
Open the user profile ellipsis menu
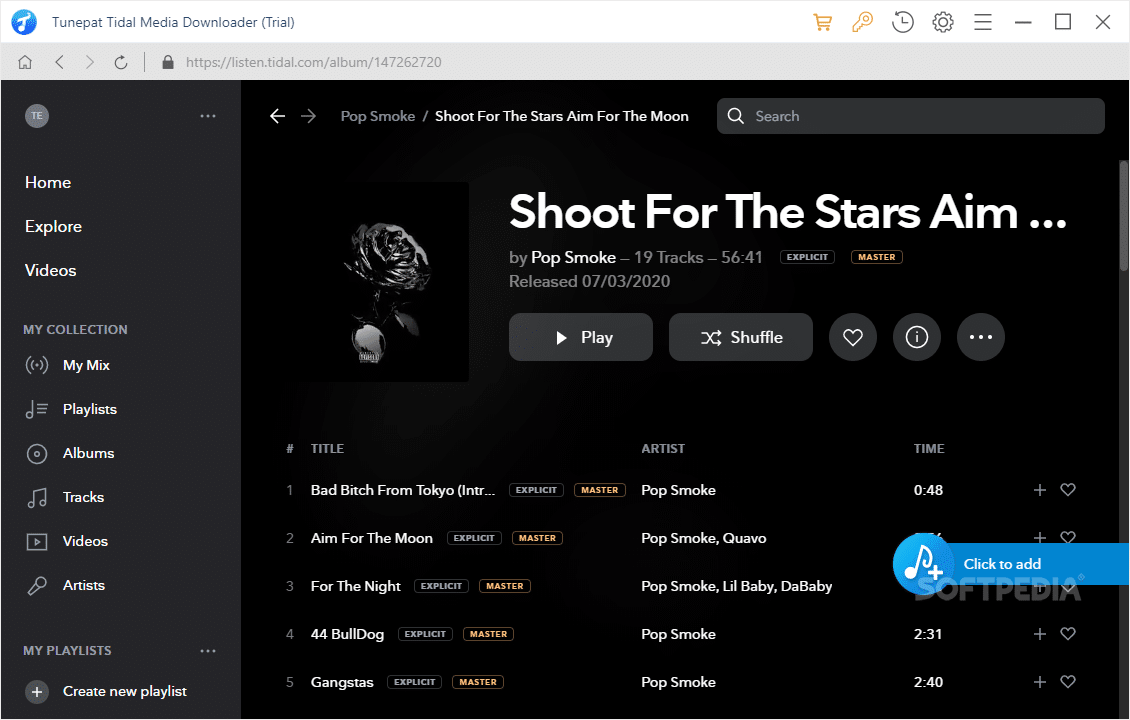(208, 116)
